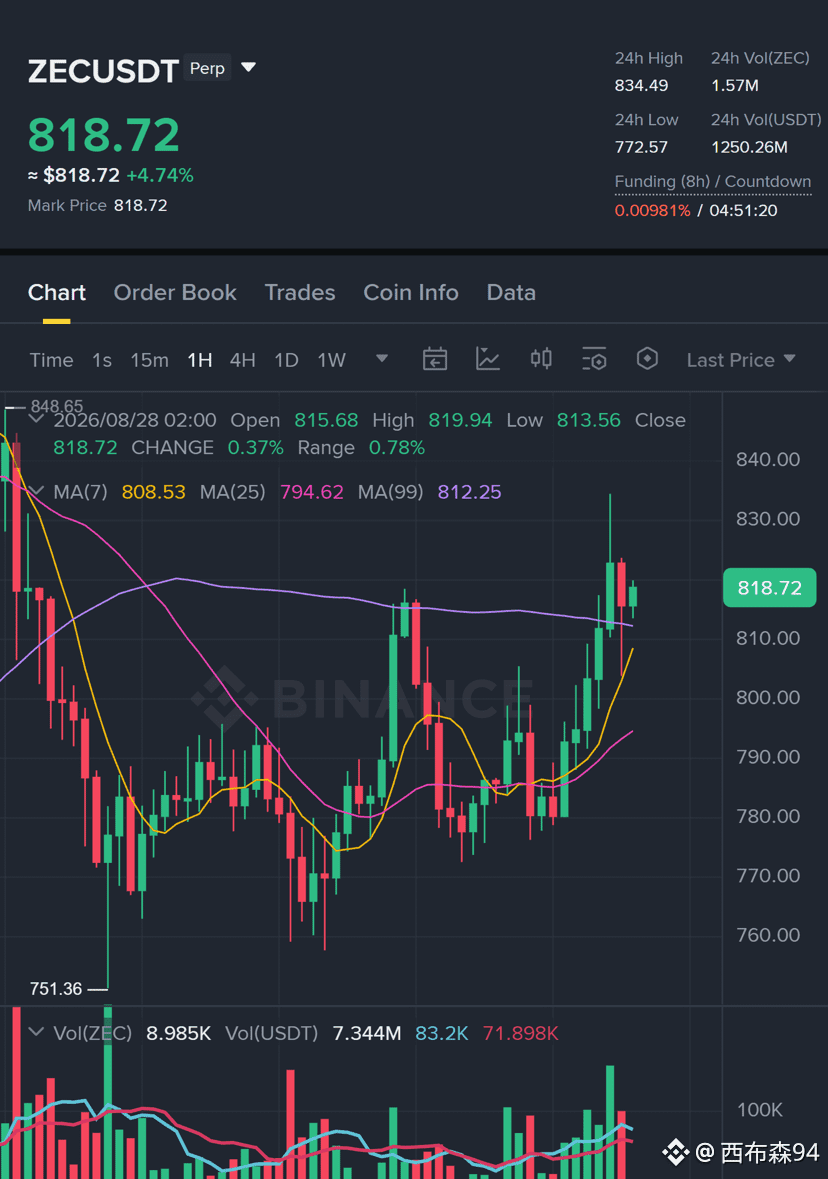
Task: Select the 4H time interval
Action: coord(242,360)
